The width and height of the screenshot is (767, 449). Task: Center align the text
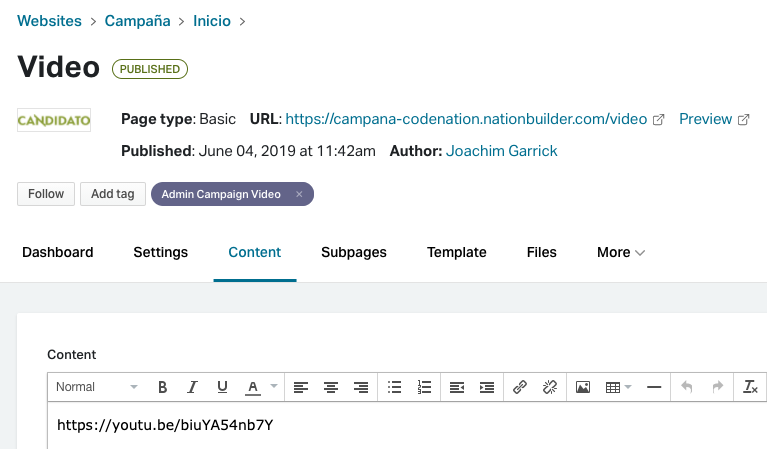(331, 387)
